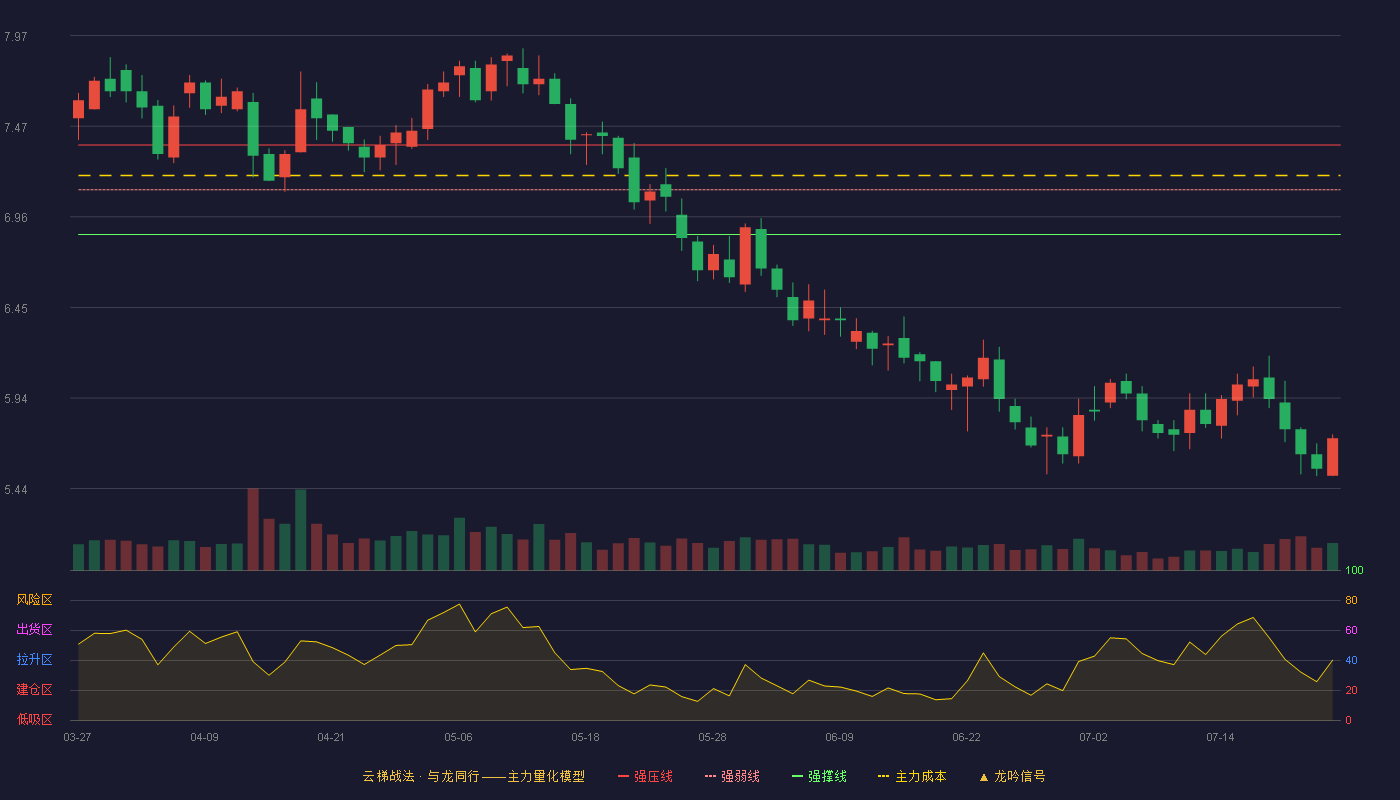1400x800 pixels.
Task: Click the 5.44 price axis label
Action: pos(16,490)
